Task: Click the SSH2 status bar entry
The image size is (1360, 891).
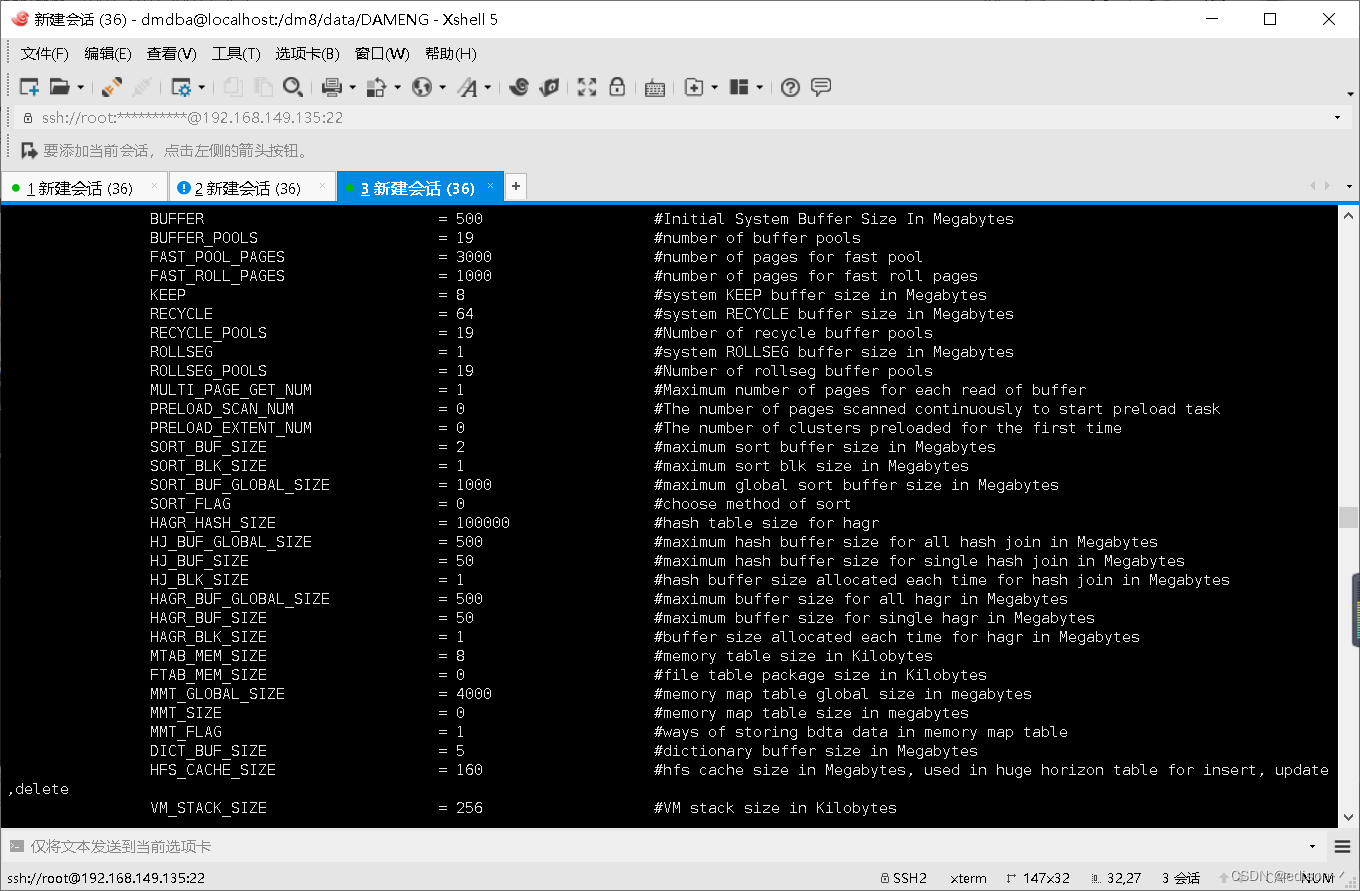Action: click(x=903, y=878)
